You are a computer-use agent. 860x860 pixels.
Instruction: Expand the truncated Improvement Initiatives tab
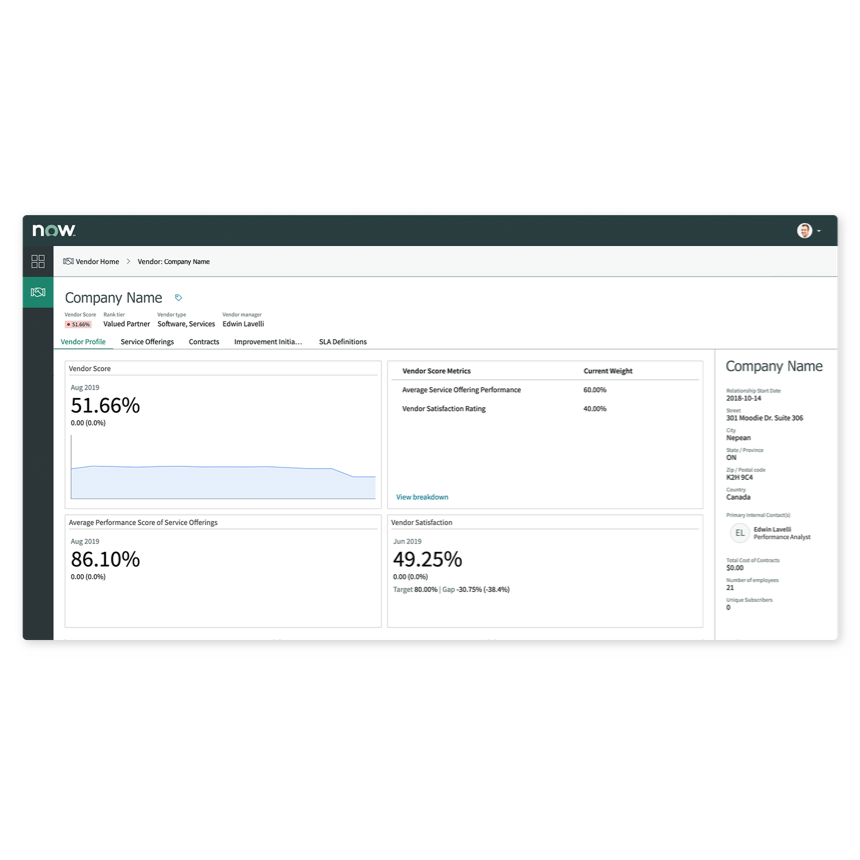267,341
